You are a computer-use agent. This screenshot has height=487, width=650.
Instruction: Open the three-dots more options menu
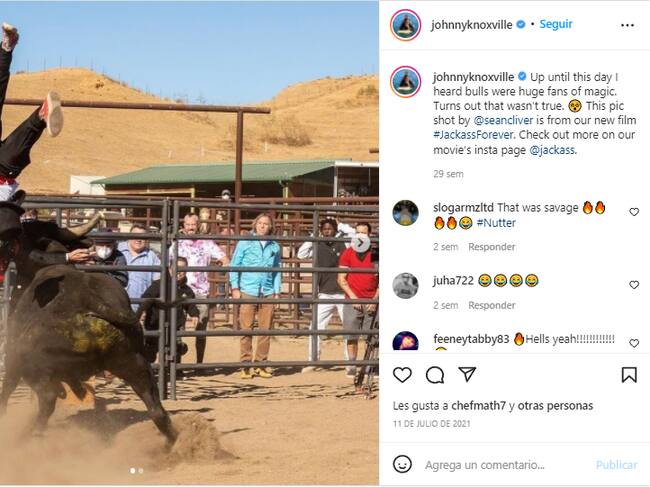pyautogui.click(x=627, y=25)
